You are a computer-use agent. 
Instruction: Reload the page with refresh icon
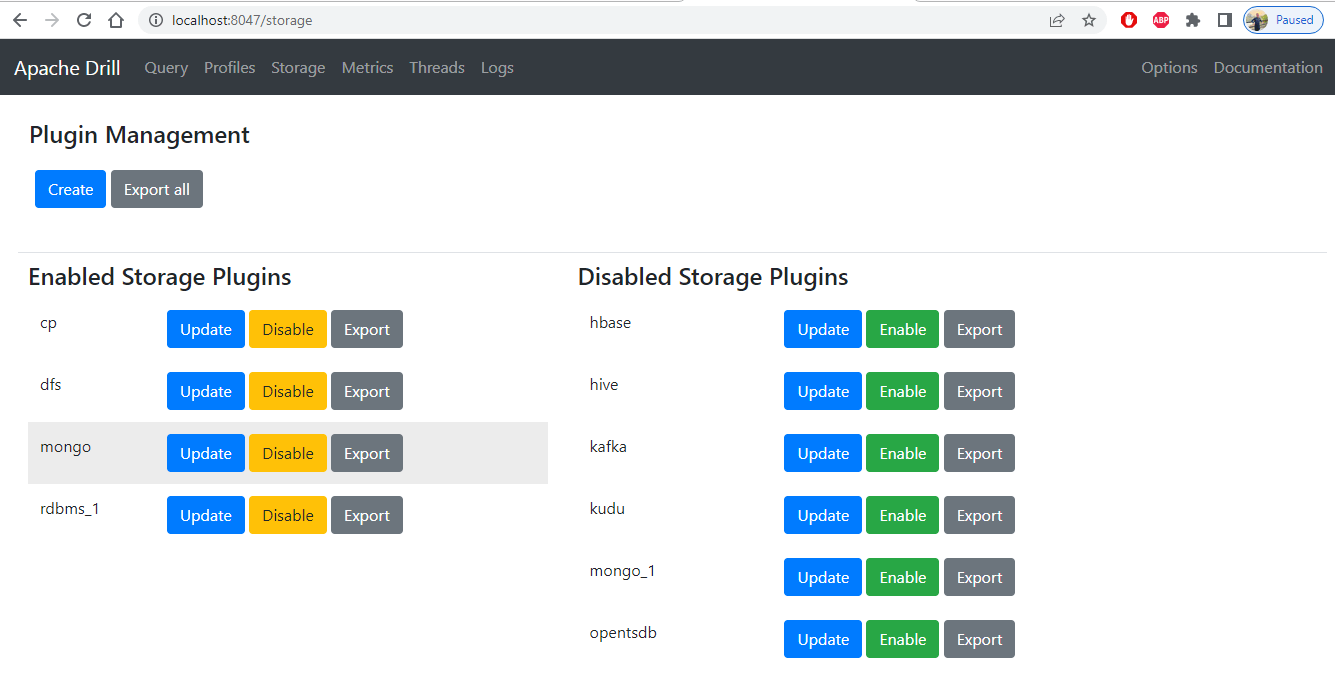point(84,20)
